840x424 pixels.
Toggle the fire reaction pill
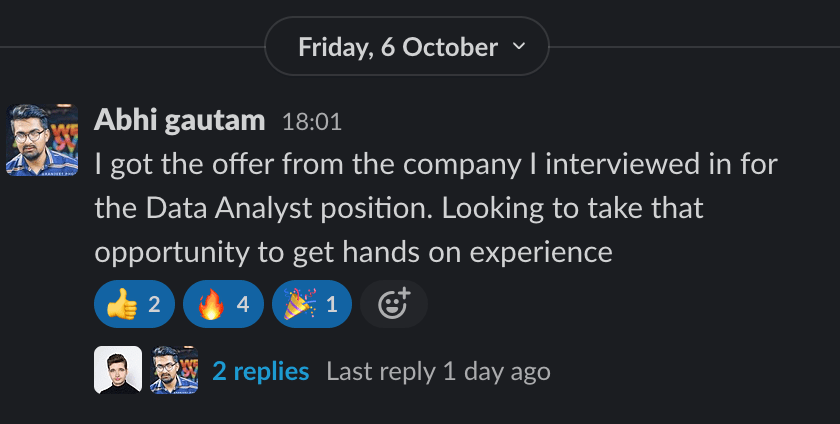tap(223, 304)
